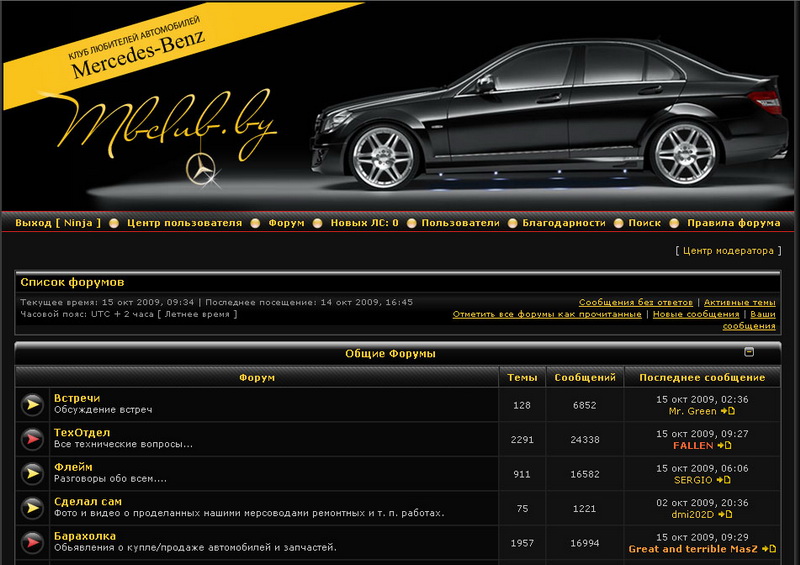View latest post icon next to Mr. Green

(728, 411)
